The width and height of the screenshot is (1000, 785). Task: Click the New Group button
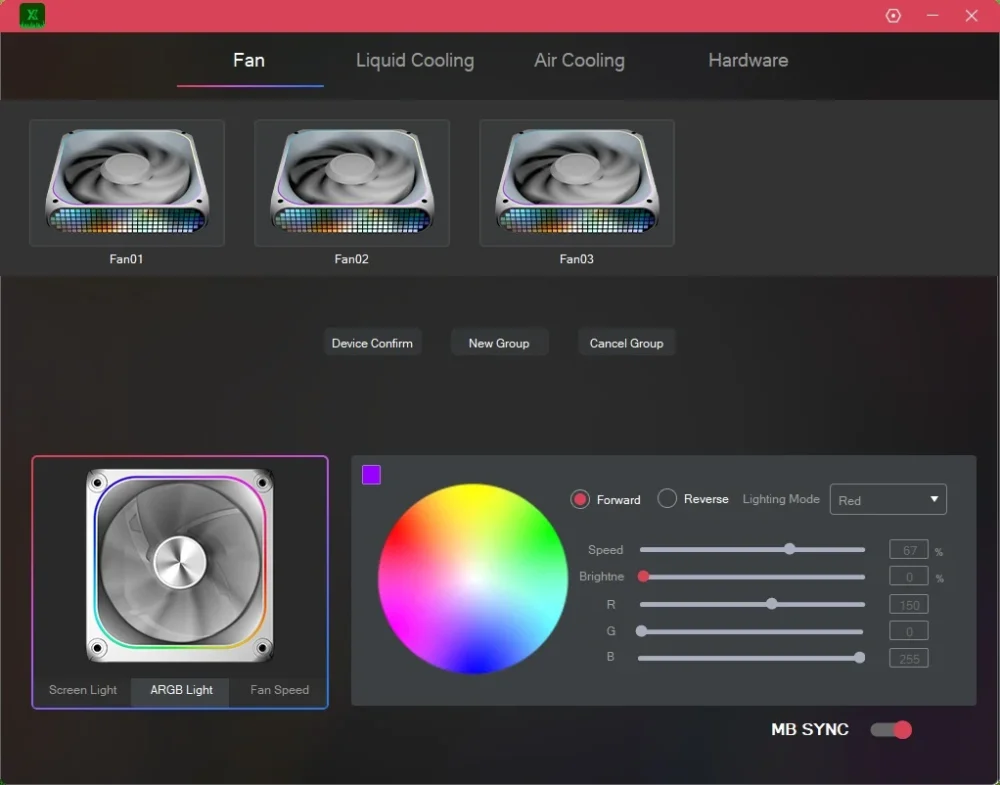pyautogui.click(x=499, y=343)
